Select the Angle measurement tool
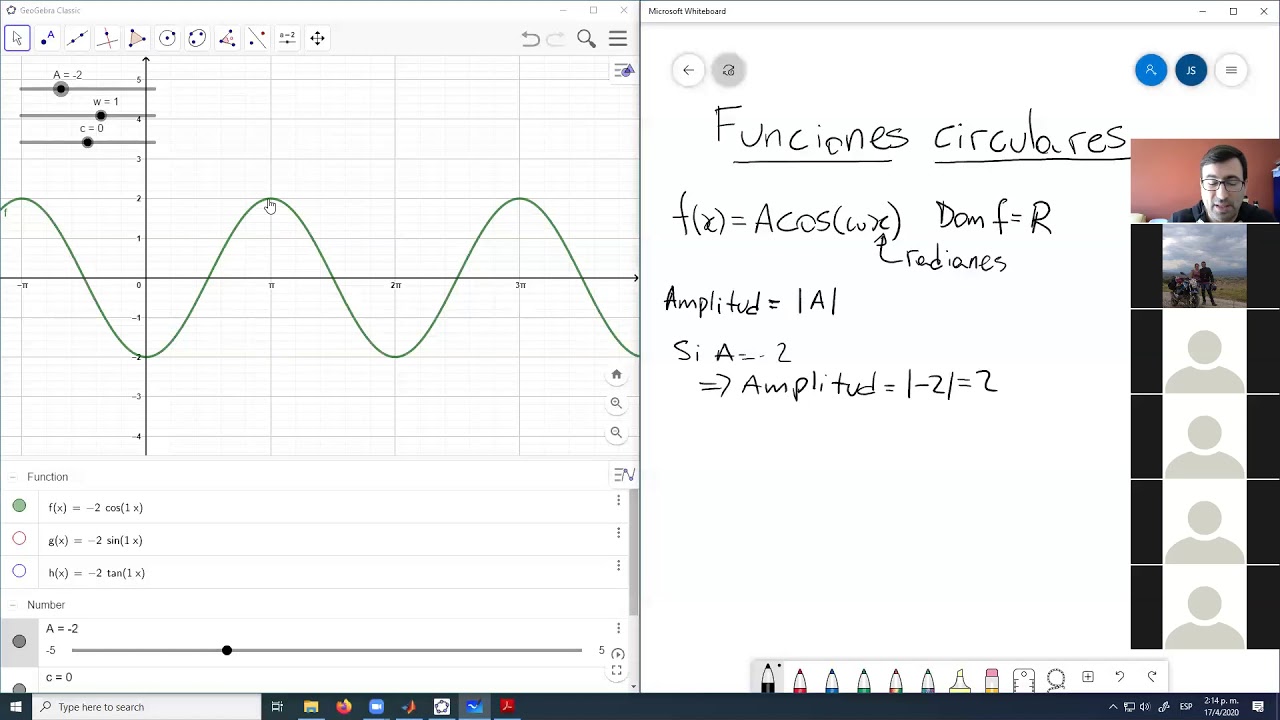The width and height of the screenshot is (1280, 720). 227,38
